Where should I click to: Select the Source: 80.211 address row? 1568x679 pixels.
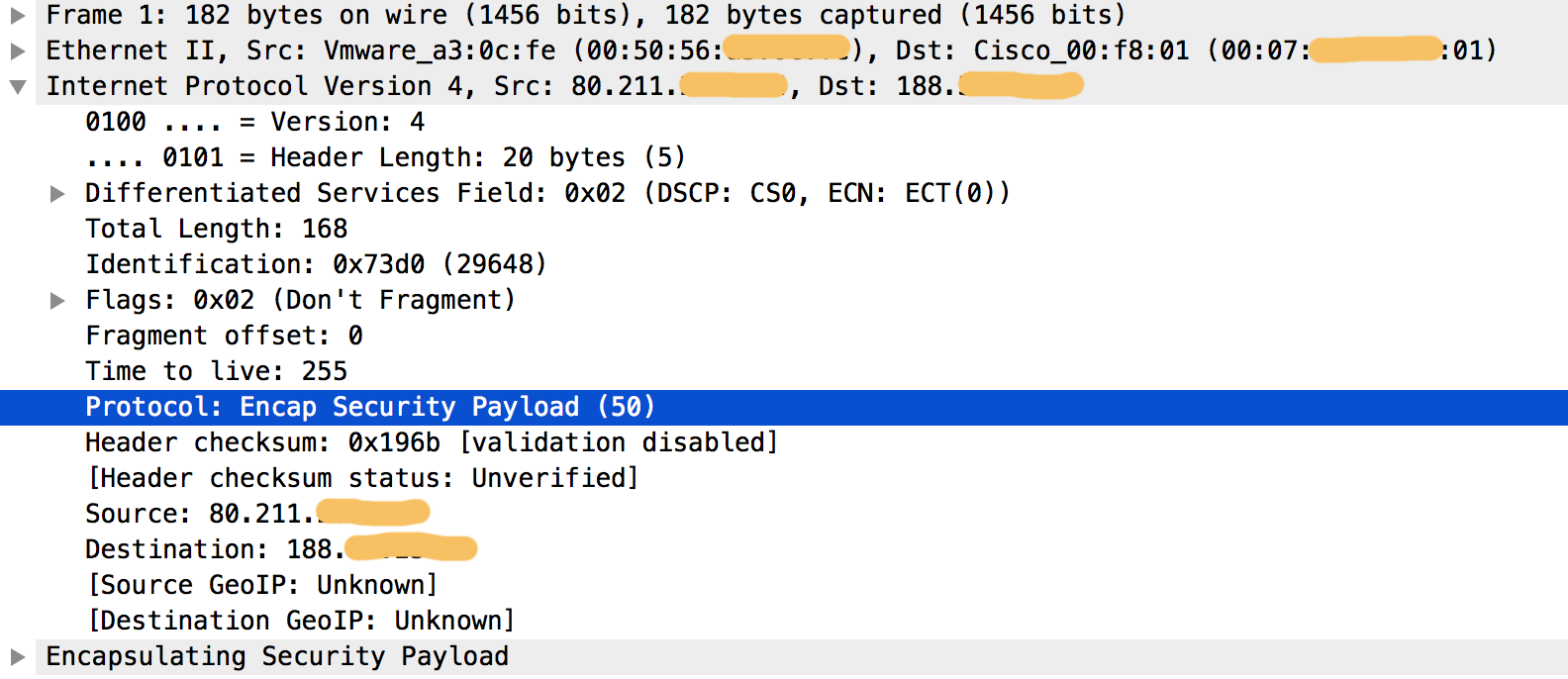[x=198, y=514]
